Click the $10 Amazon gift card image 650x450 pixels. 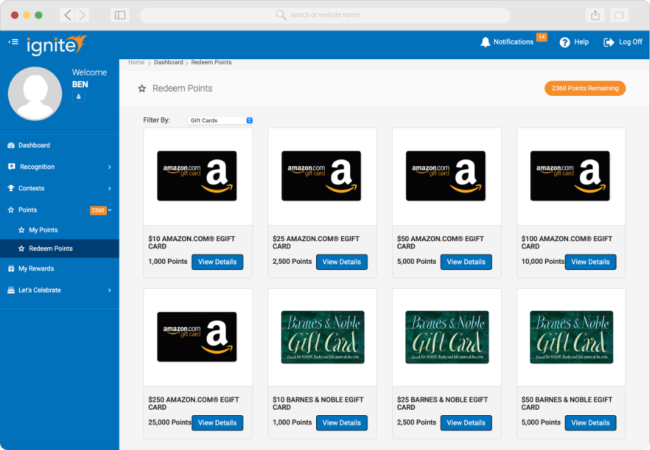tap(197, 176)
